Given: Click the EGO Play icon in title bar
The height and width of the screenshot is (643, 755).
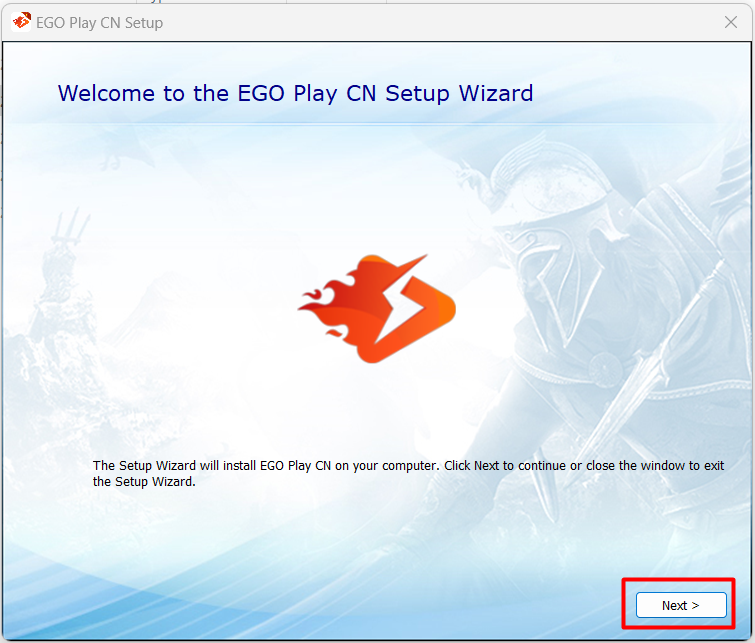Looking at the screenshot, I should [x=21, y=22].
